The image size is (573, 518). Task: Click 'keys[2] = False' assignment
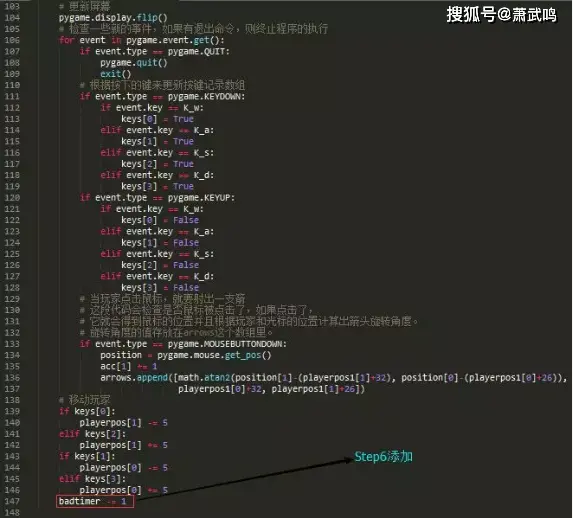pos(160,265)
